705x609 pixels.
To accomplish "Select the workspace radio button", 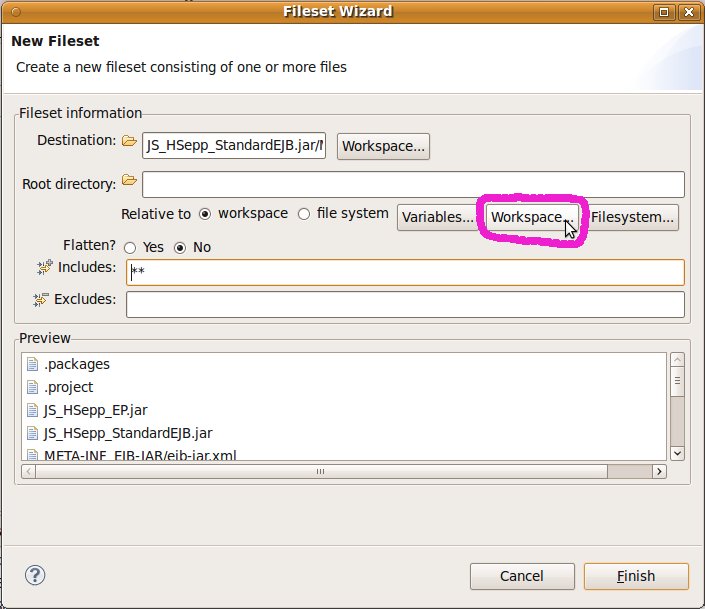I will click(x=205, y=214).
